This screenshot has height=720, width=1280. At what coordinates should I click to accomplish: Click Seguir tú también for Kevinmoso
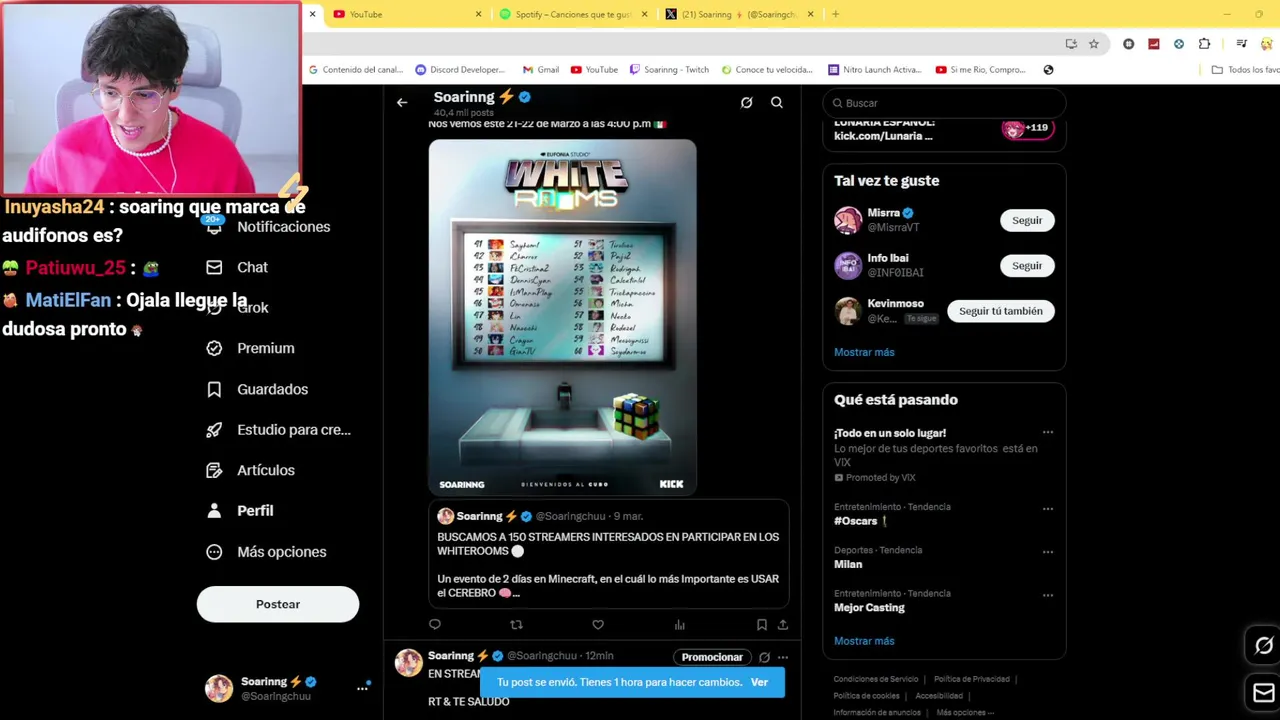click(1000, 311)
